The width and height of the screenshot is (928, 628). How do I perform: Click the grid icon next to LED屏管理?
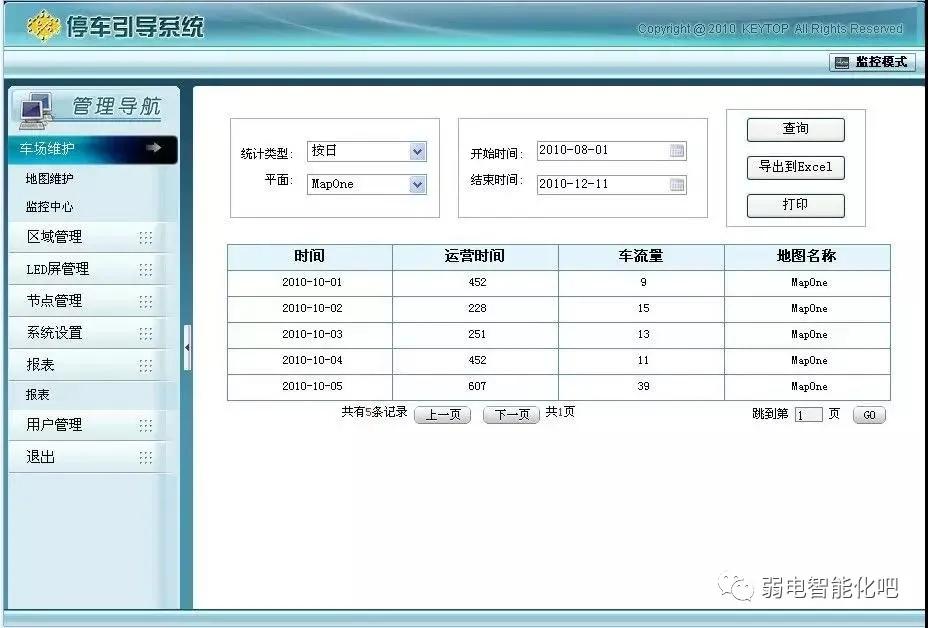[x=148, y=269]
